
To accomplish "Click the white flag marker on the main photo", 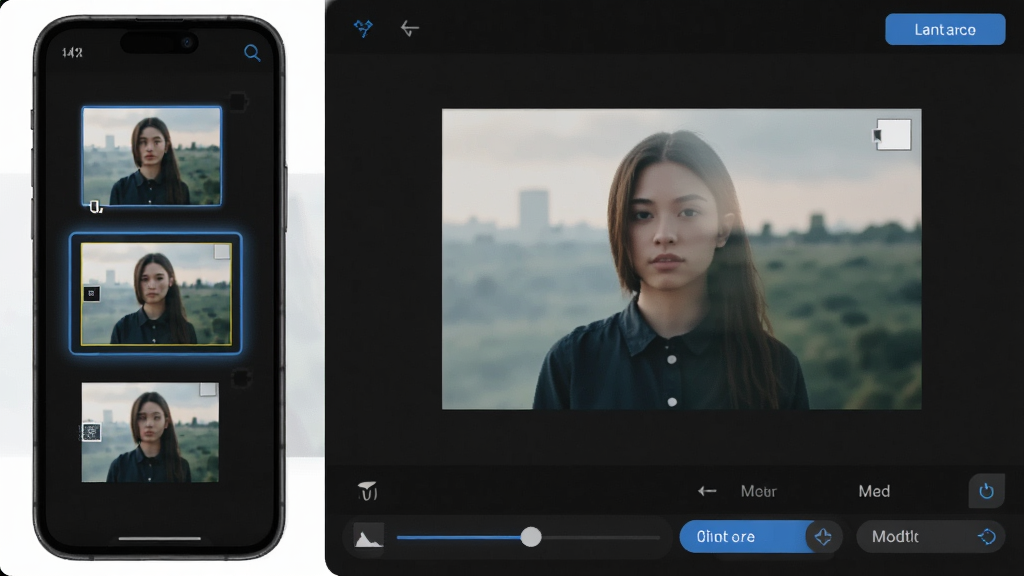I will pos(893,135).
